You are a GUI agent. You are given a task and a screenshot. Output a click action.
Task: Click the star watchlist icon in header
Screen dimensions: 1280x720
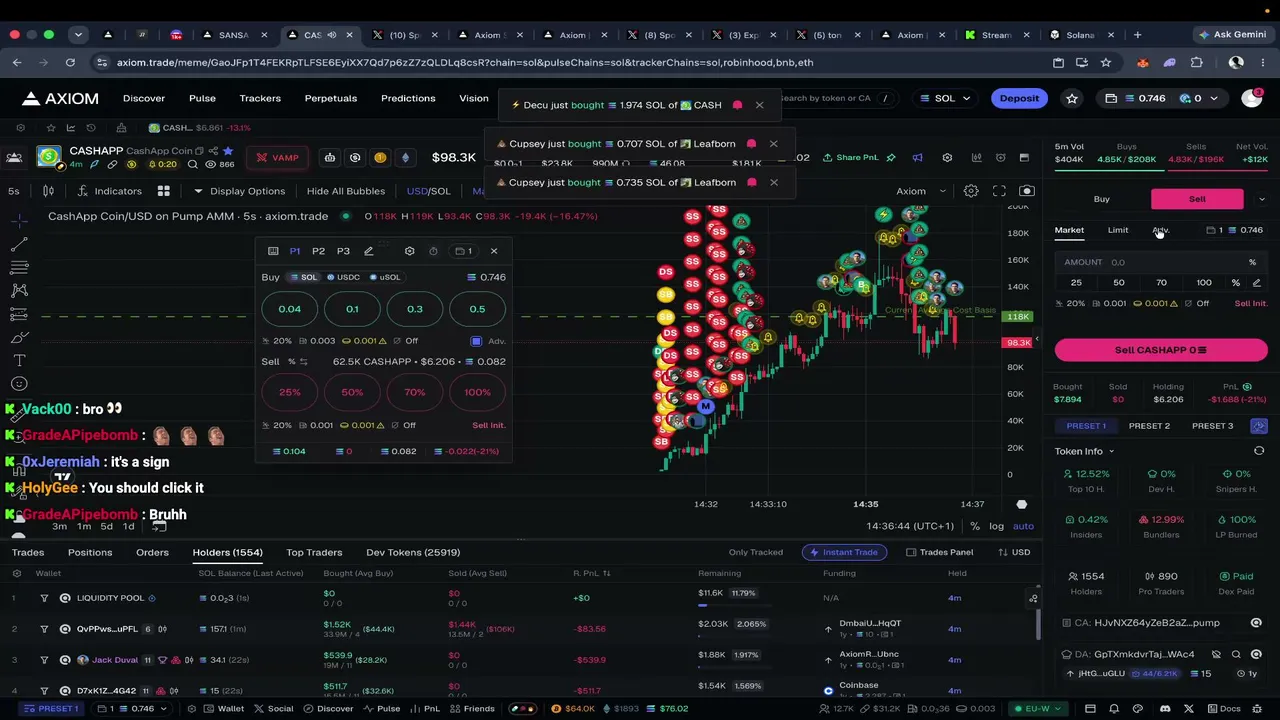[x=1072, y=98]
